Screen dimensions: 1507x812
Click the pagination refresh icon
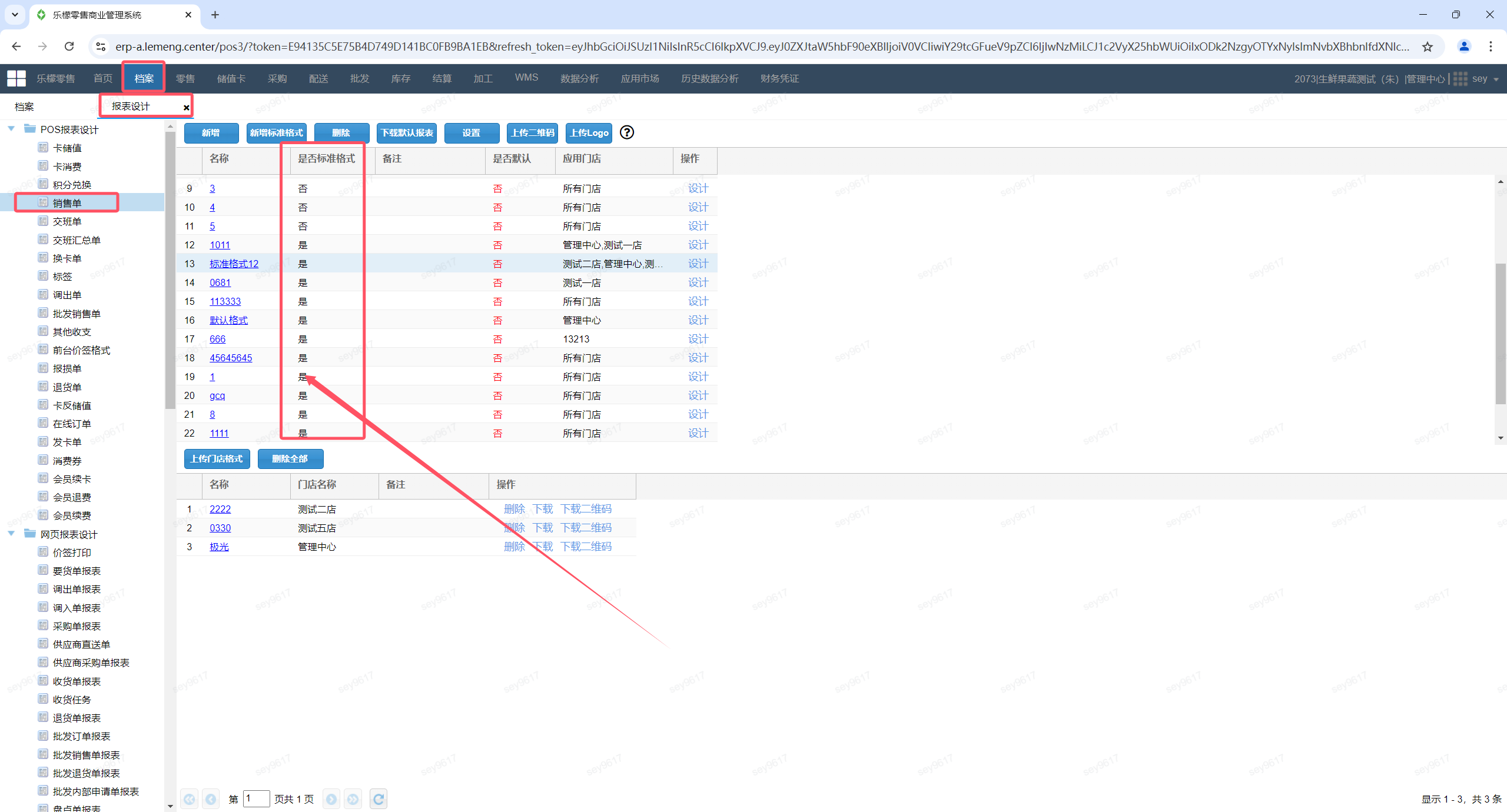[379, 798]
